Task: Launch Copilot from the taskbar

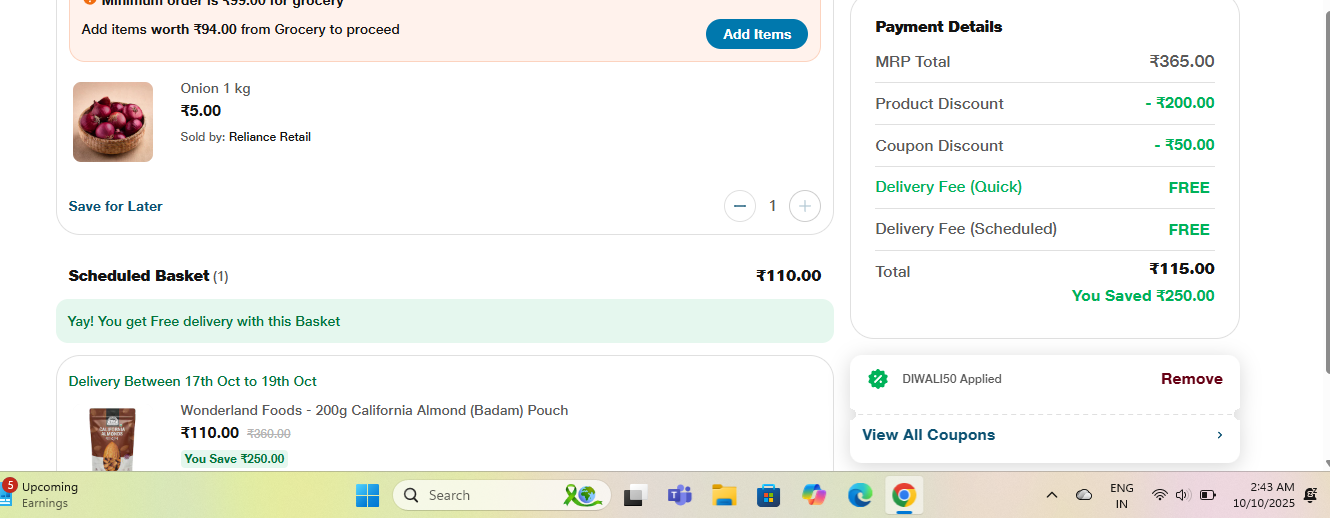Action: pyautogui.click(x=813, y=495)
